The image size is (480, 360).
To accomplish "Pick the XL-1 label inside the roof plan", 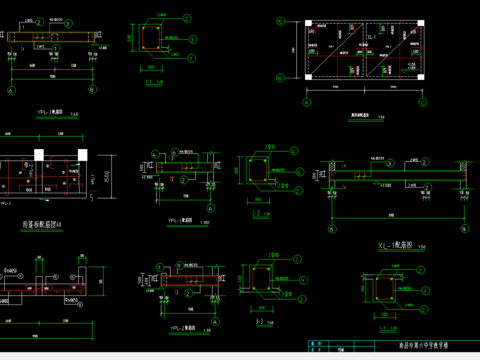I will pyautogui.click(x=372, y=37).
